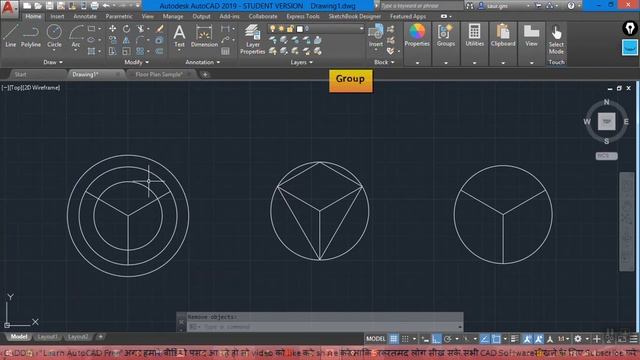Viewport: 640px width, 360px height.
Task: Toggle grid display in status bar
Action: 393,339
